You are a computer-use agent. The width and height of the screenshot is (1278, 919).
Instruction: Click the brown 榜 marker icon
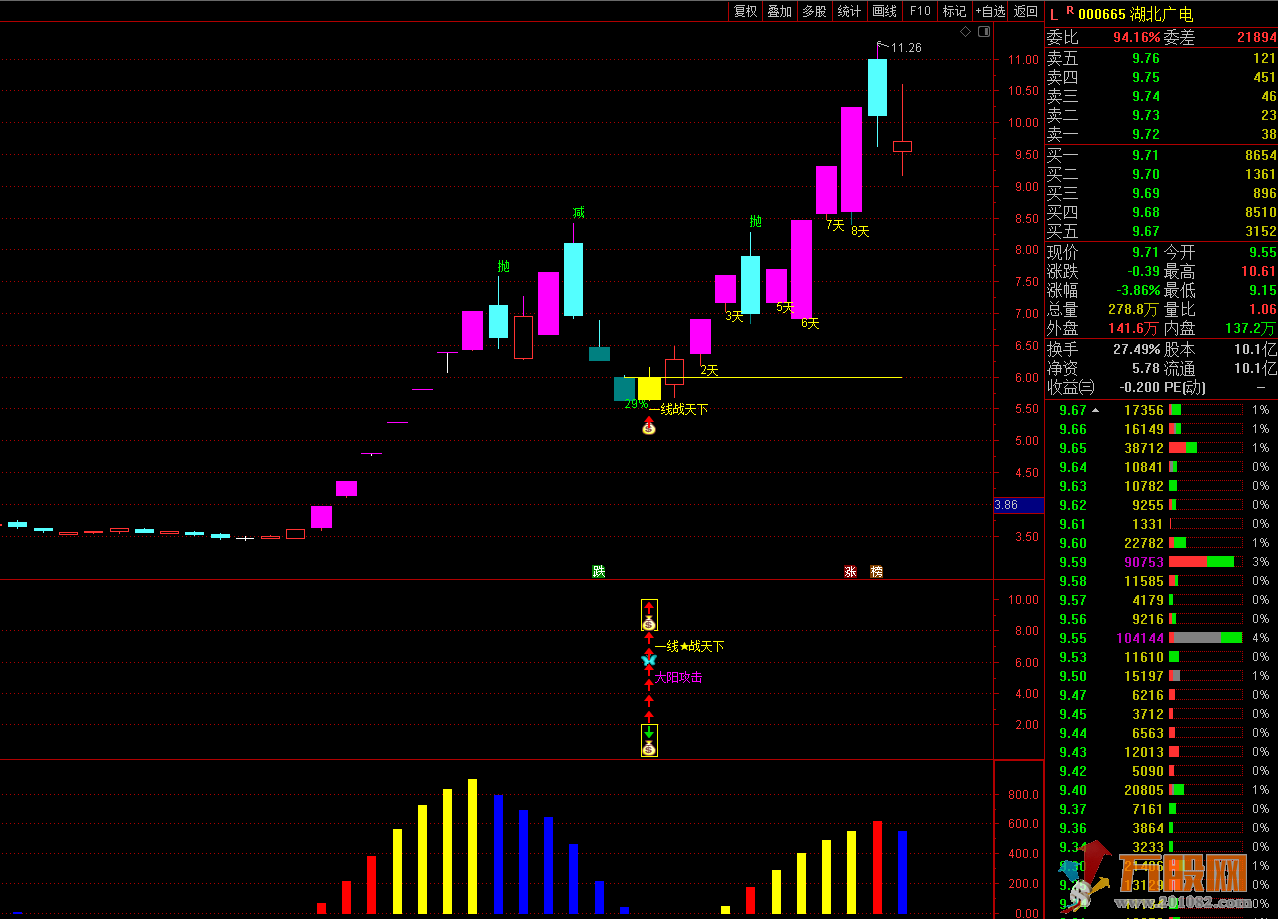876,572
